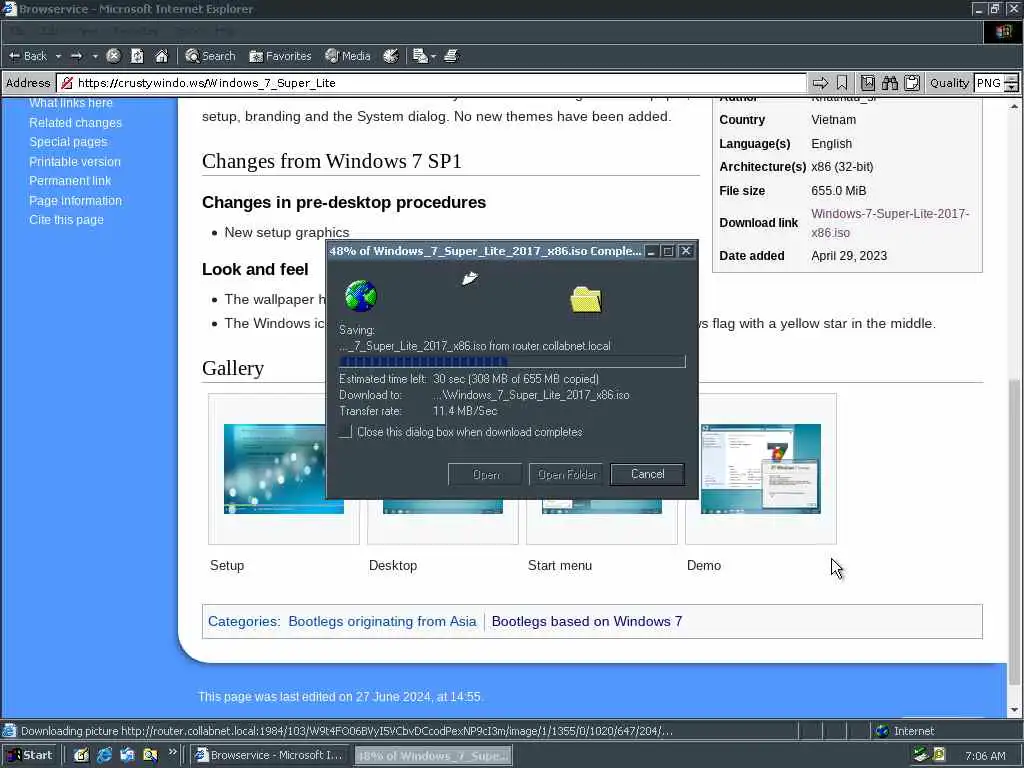
Task: Expand the Quick Launch overflow chevron
Action: point(172,752)
